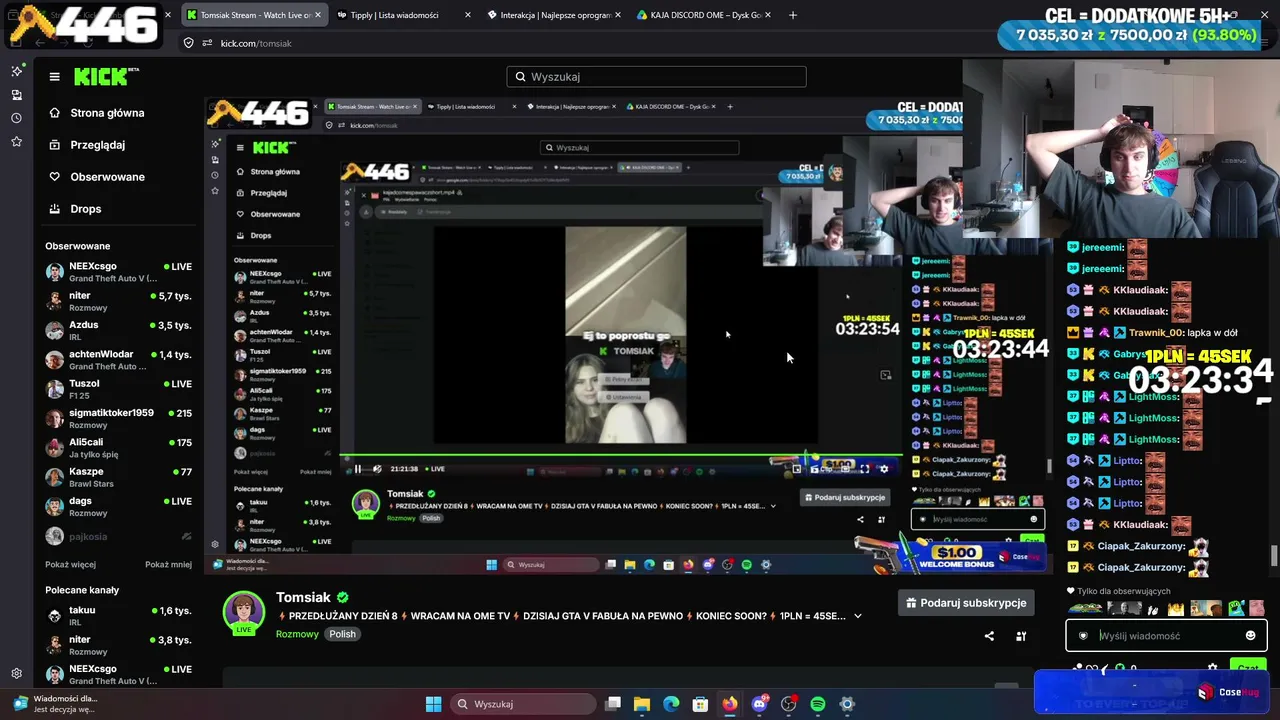Open the emoji picker in chat input
This screenshot has width=1280, height=720.
coord(1250,635)
